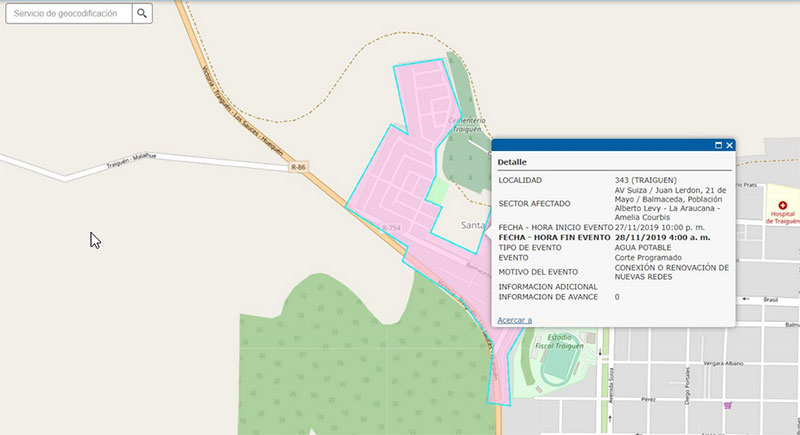
Task: Click the Detalle popup blue title bar
Action: point(600,145)
